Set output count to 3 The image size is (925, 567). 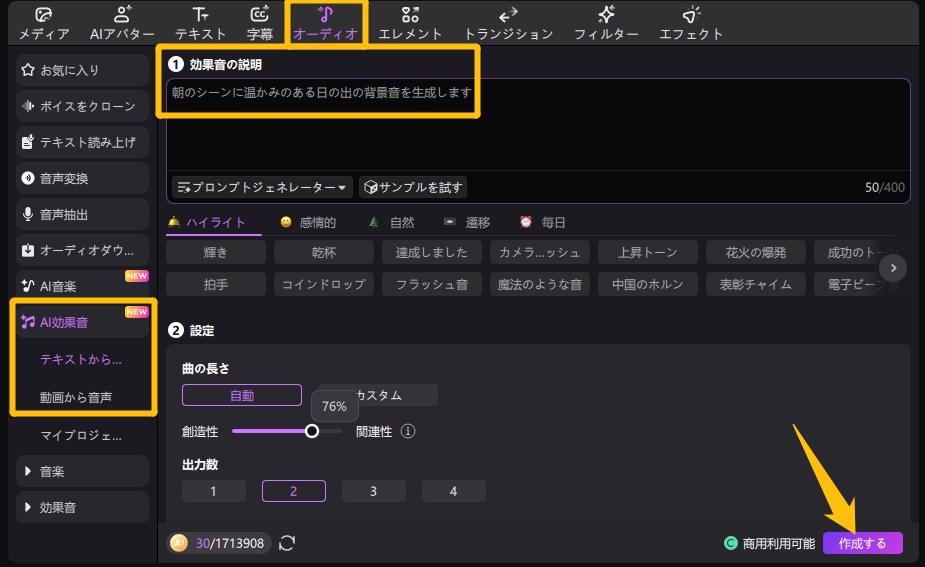click(373, 491)
